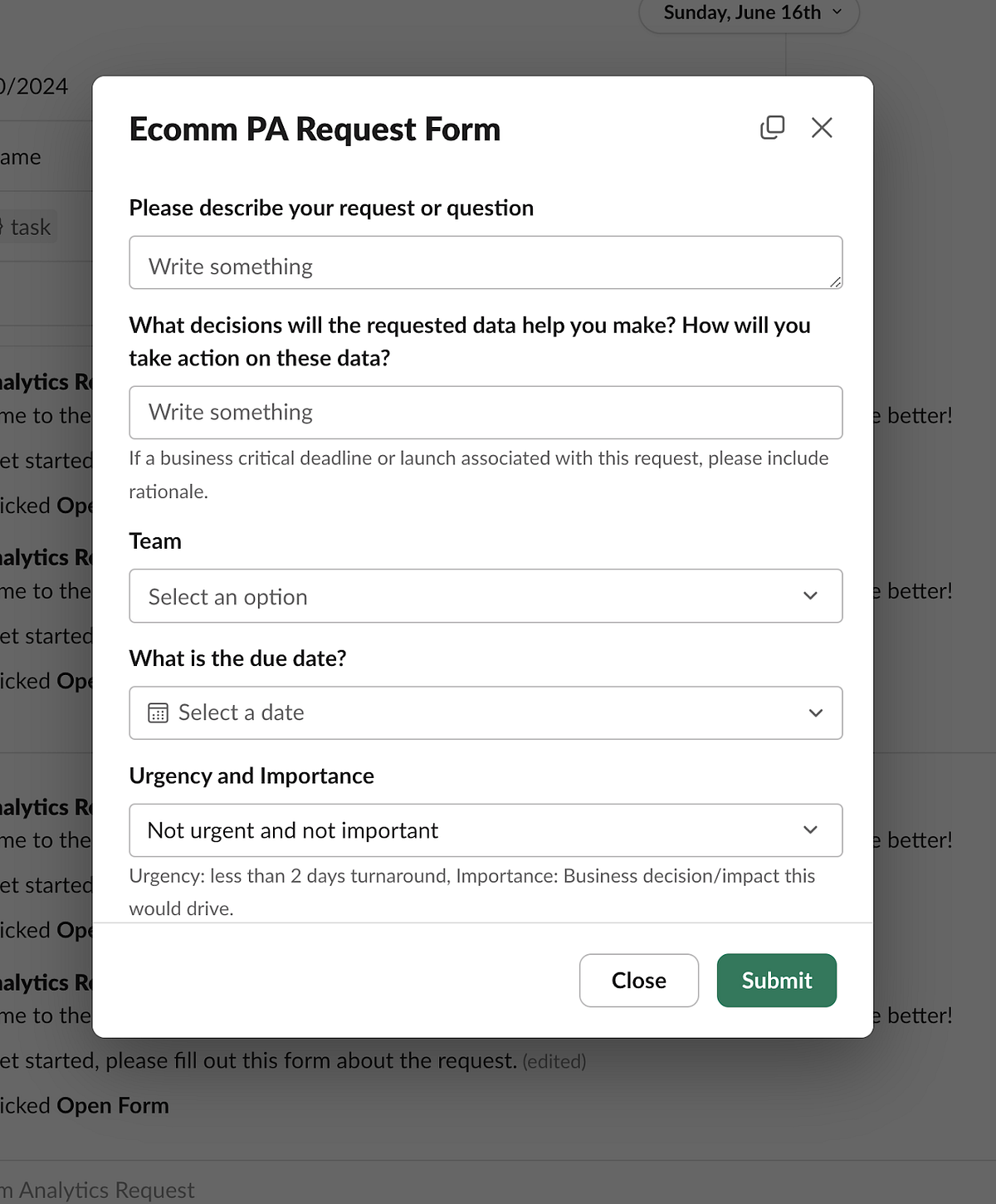Open the 'Select a date' picker
Viewport: 996px width, 1204px height.
[x=486, y=712]
